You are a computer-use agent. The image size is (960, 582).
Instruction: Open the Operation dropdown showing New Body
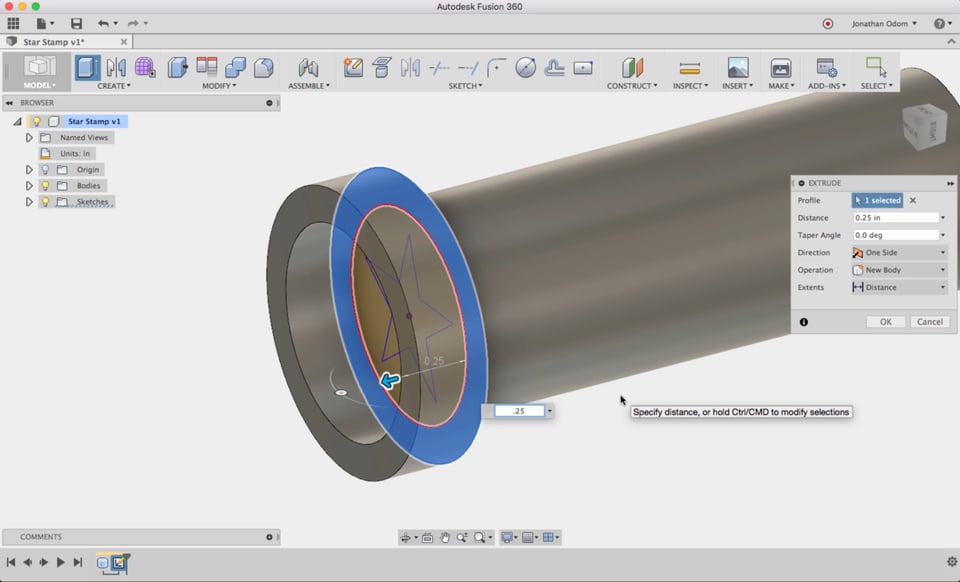pyautogui.click(x=898, y=270)
